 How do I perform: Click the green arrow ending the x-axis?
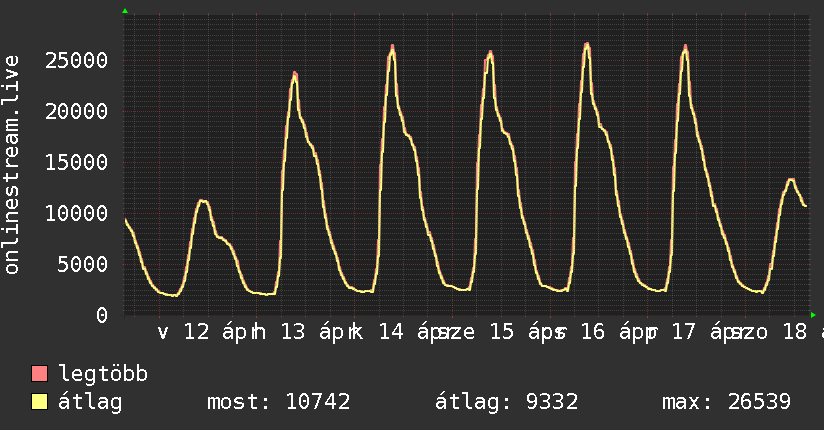812,314
